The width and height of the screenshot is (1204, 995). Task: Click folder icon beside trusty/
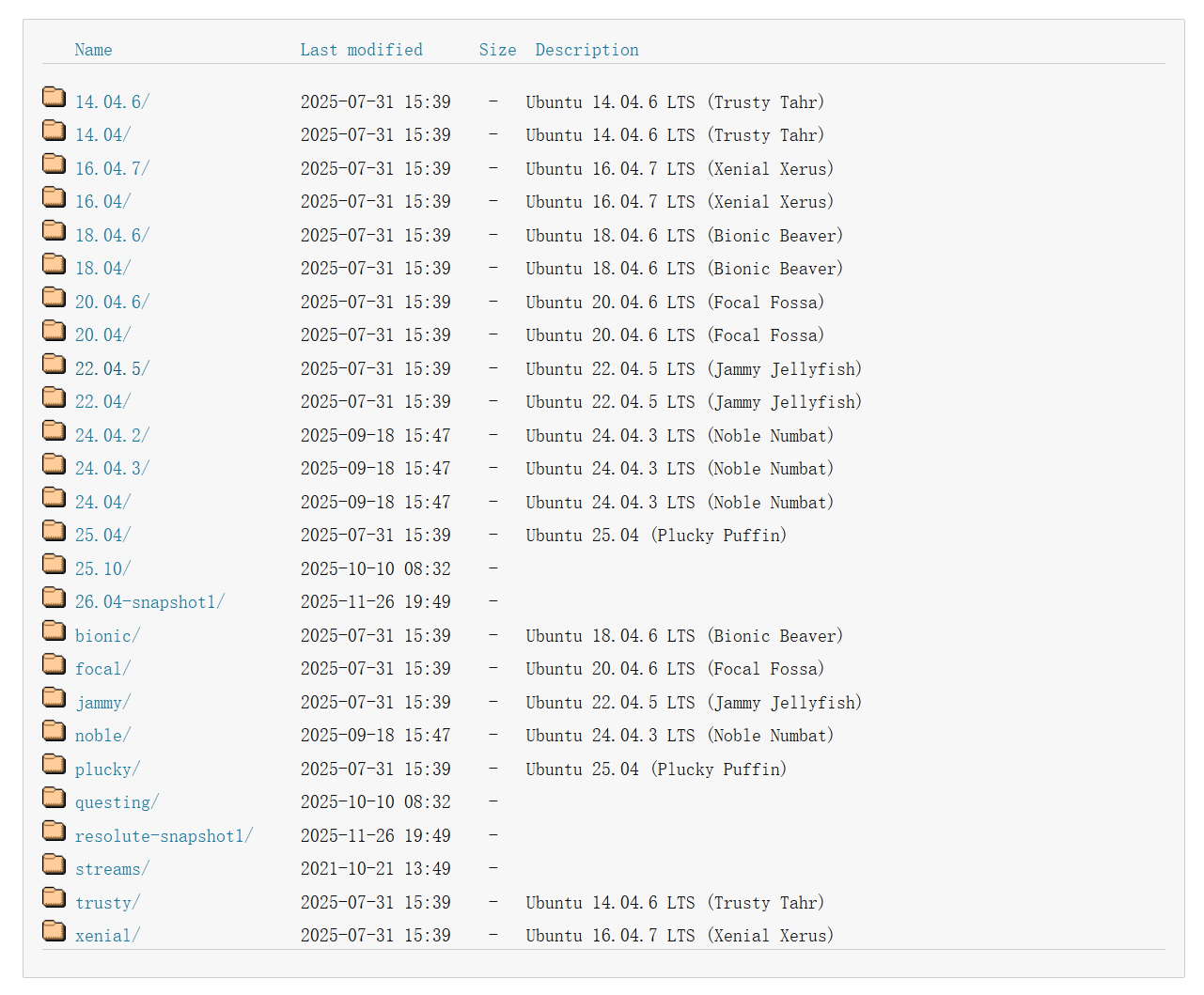click(x=55, y=897)
